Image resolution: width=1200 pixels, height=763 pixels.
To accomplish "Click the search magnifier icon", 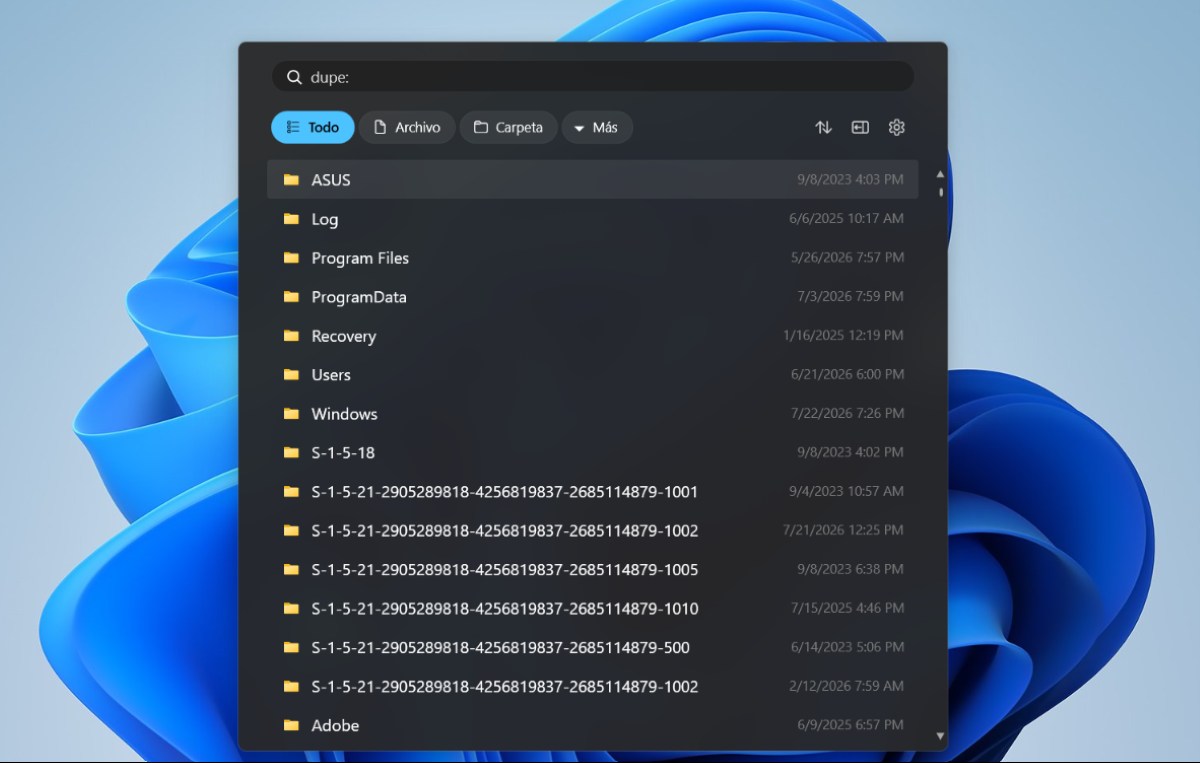I will (294, 77).
